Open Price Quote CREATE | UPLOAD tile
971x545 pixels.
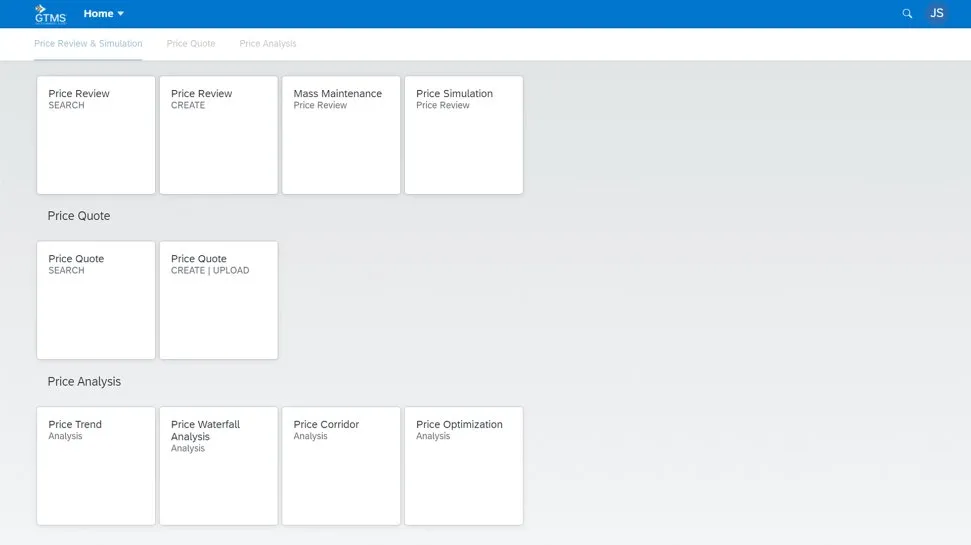(218, 300)
